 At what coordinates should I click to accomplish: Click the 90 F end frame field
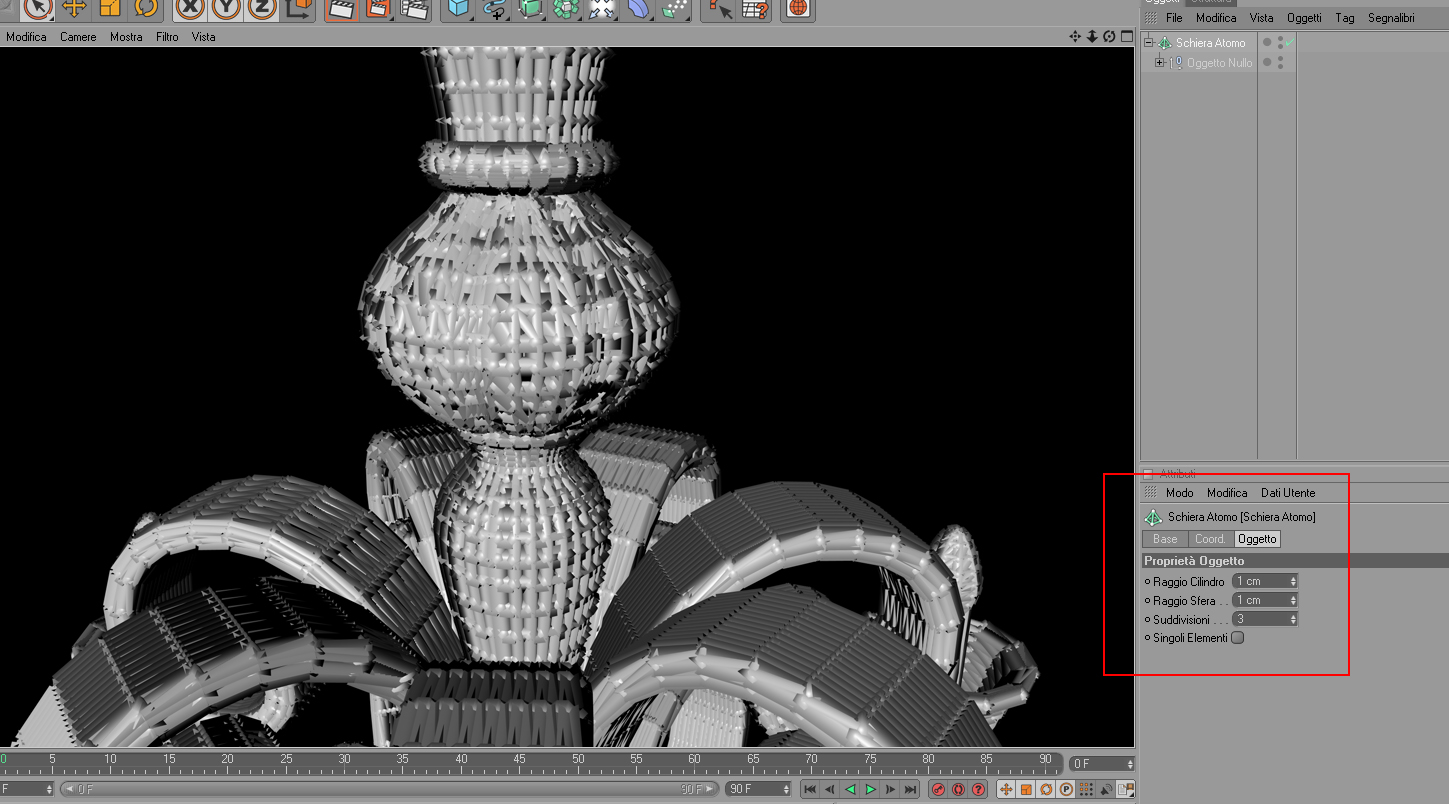758,789
